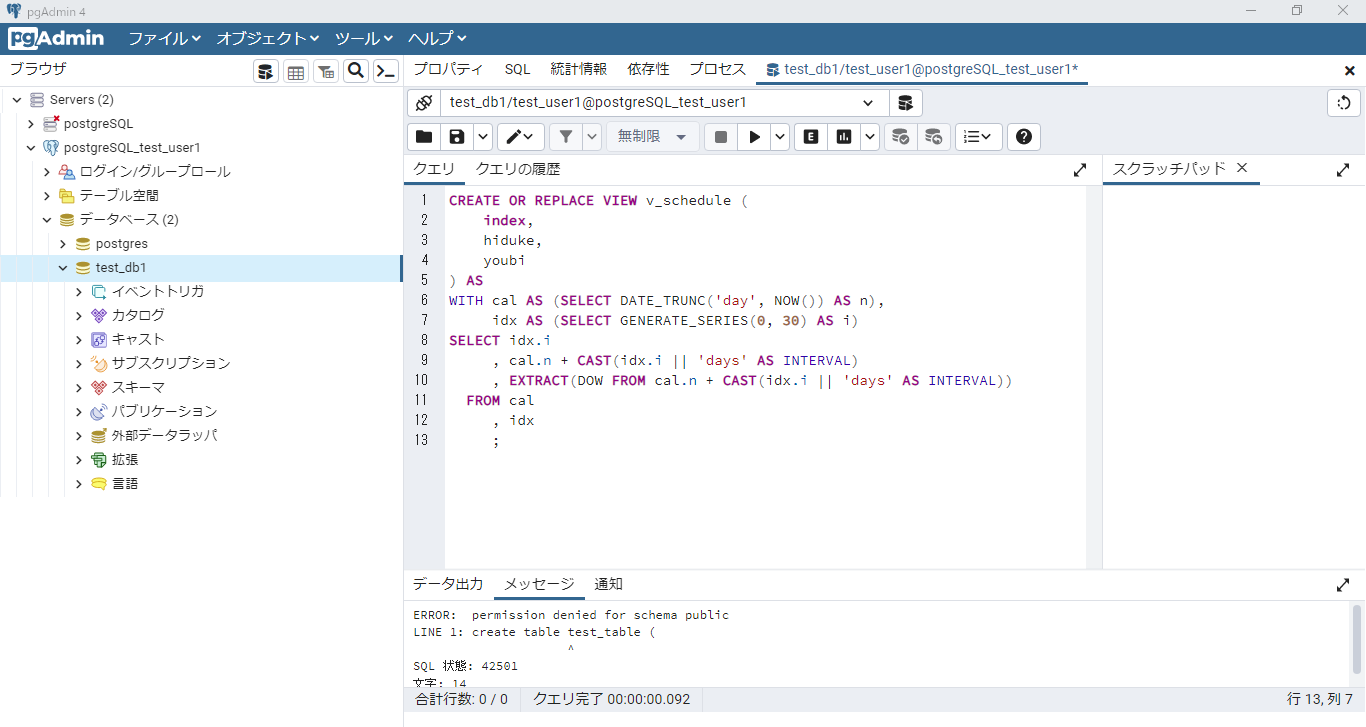1366x727 pixels.
Task: Open Search Objects magnifier icon
Action: coord(356,71)
